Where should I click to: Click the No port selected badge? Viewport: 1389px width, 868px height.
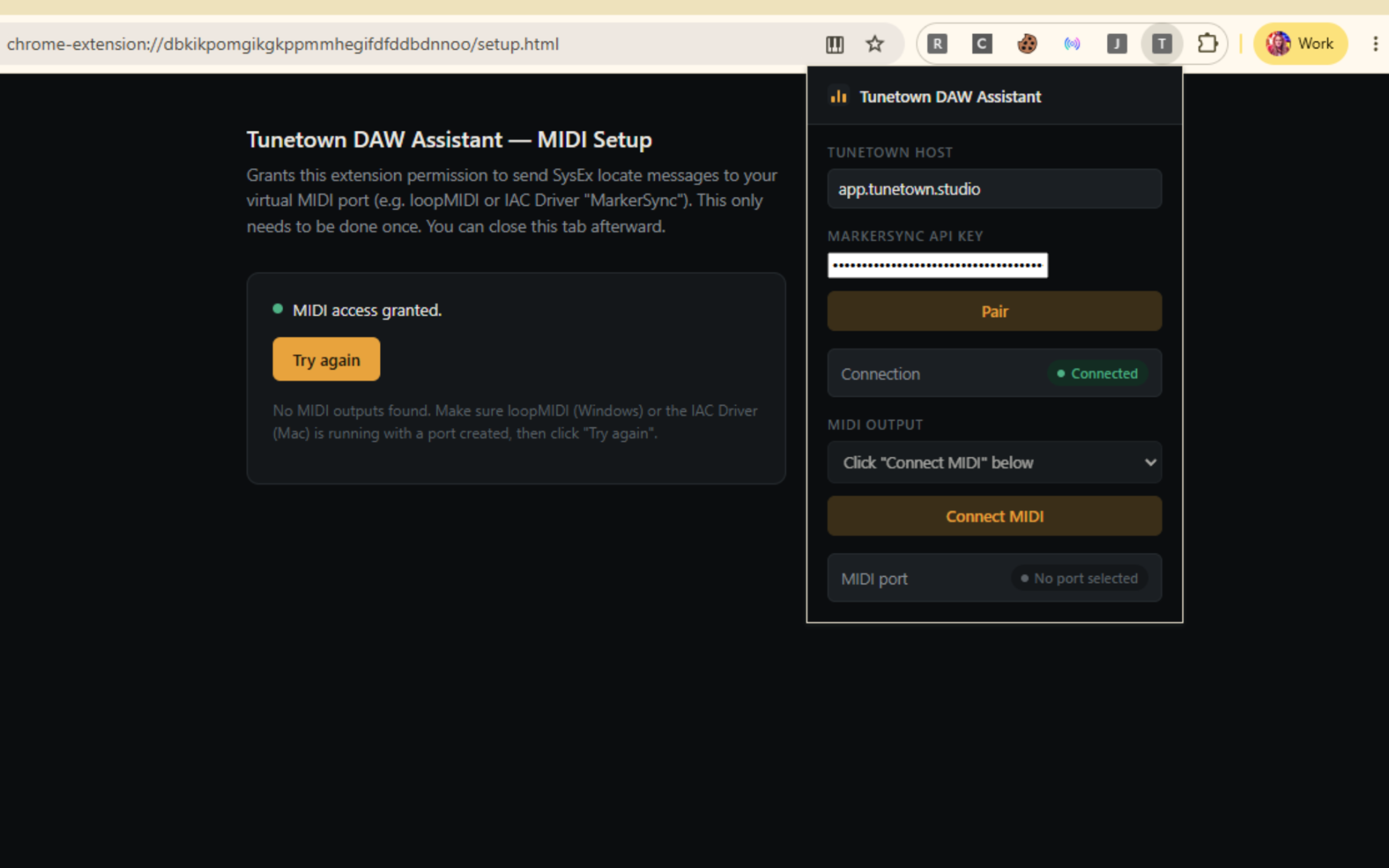[x=1079, y=578]
